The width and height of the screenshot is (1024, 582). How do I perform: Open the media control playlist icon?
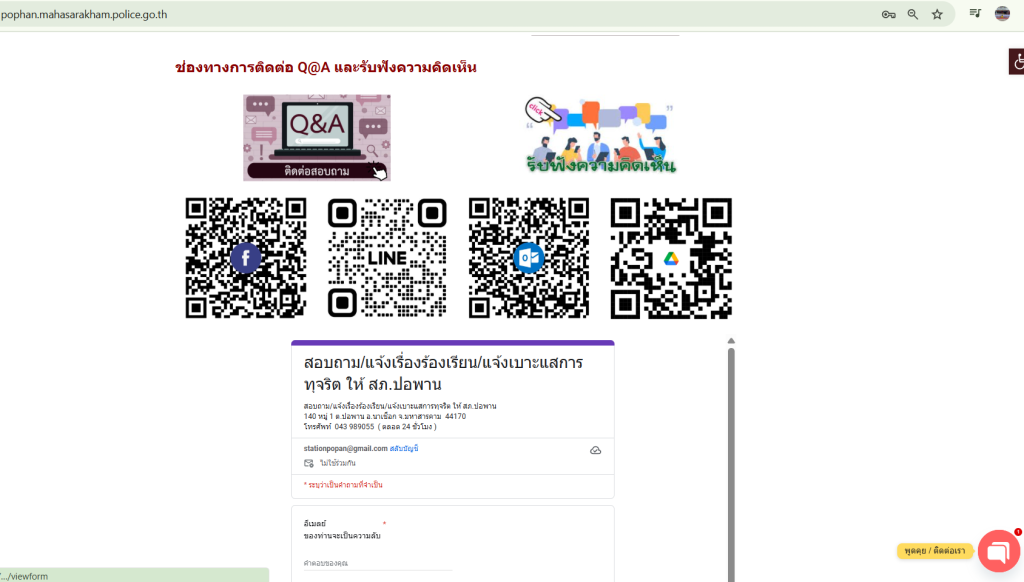coord(975,14)
